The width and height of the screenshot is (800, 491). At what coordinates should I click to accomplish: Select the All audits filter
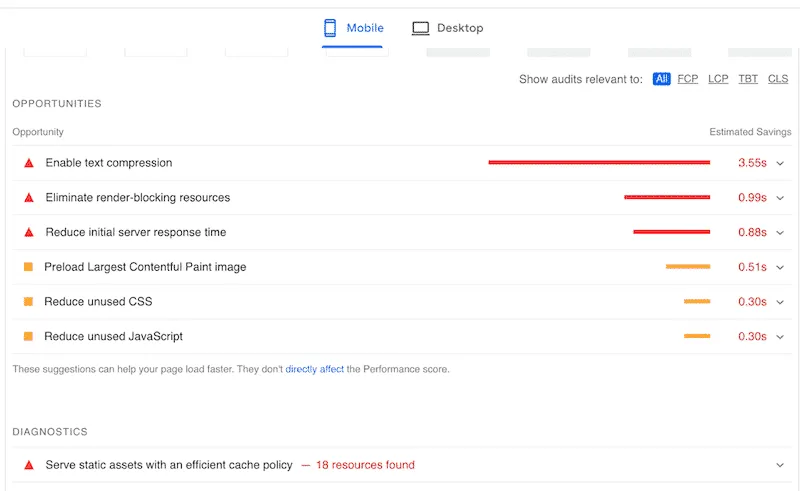[x=661, y=79]
